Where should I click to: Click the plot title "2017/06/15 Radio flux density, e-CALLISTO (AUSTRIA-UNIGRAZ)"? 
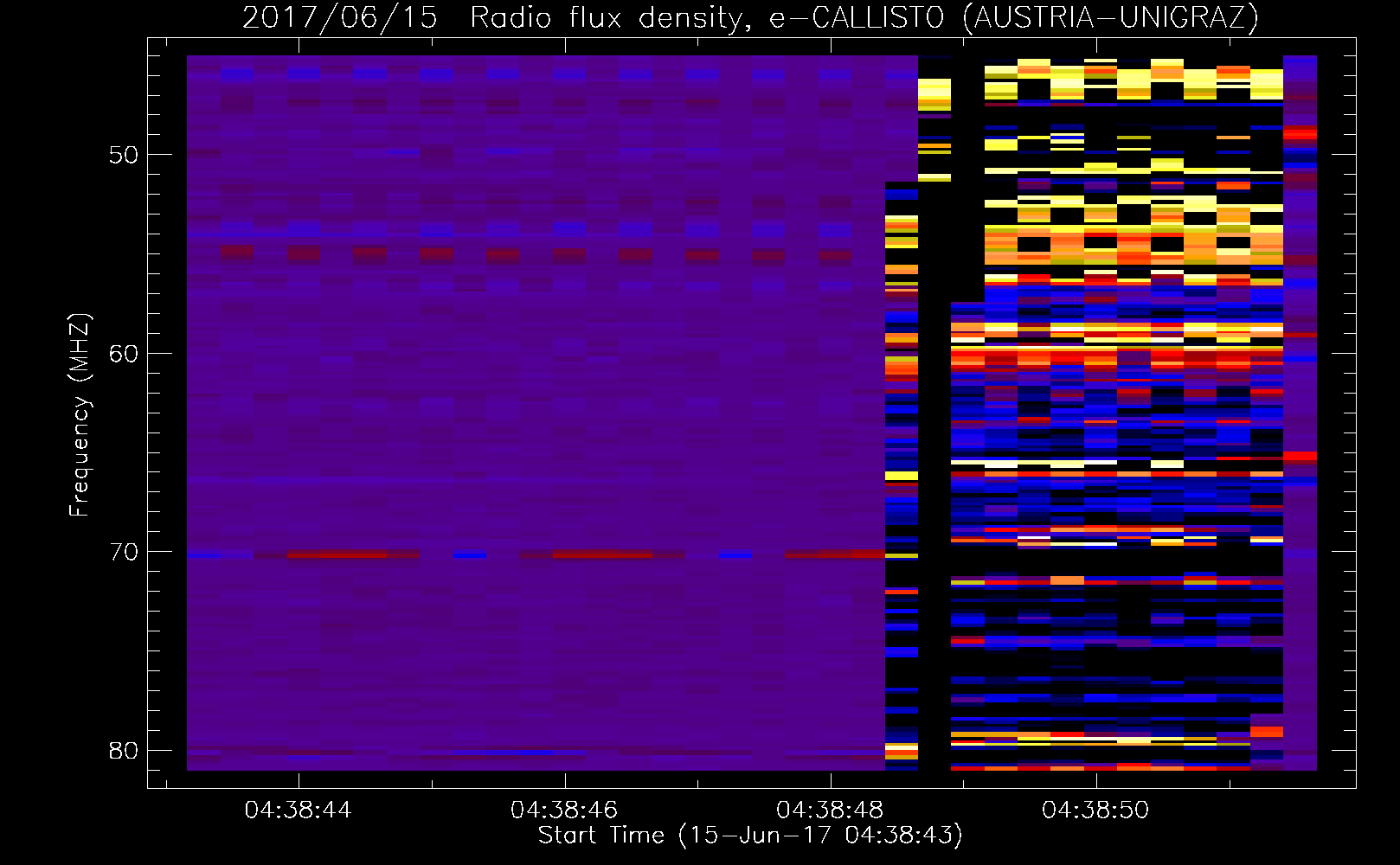point(750,18)
